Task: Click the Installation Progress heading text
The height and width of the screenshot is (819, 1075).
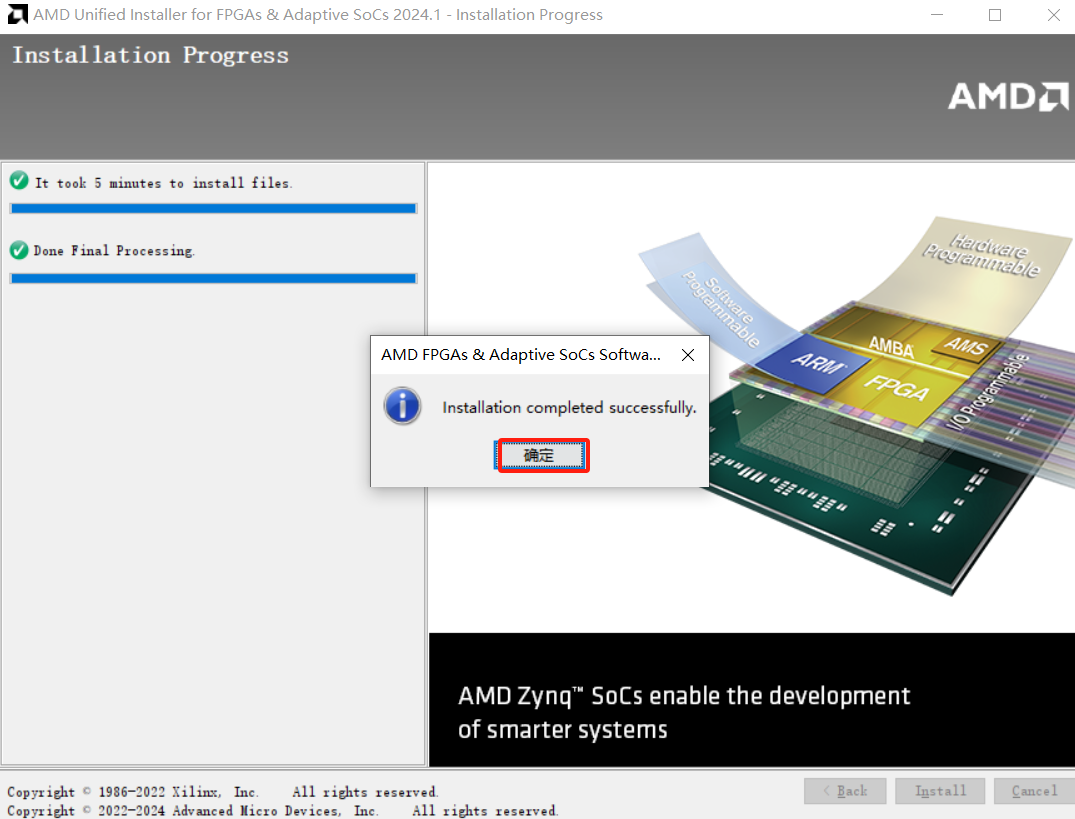Action: coord(150,55)
